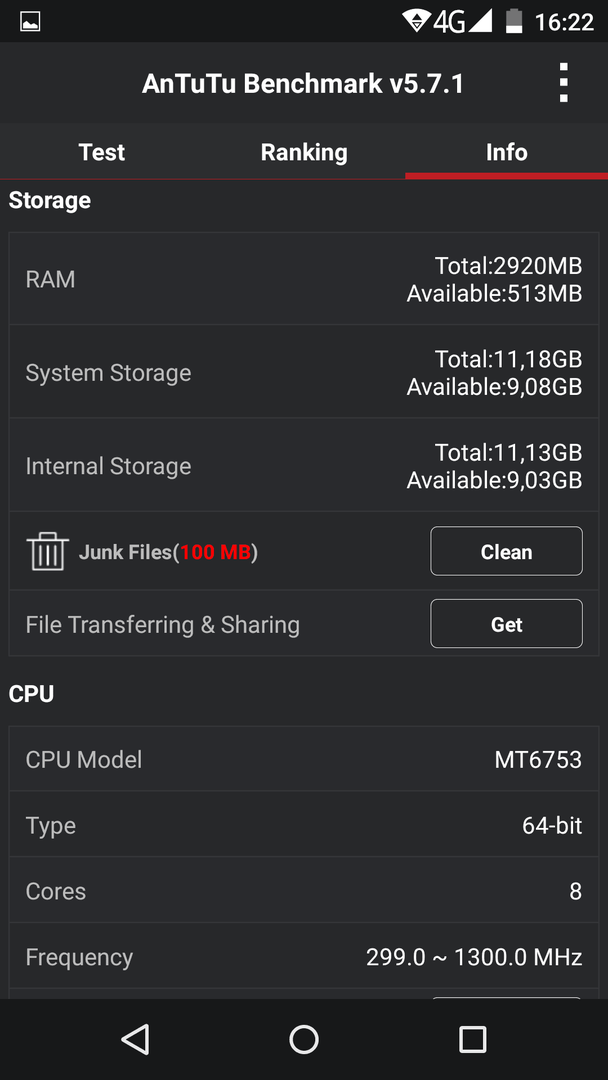The image size is (608, 1080).
Task: Tap the Frequency row
Action: 304,957
